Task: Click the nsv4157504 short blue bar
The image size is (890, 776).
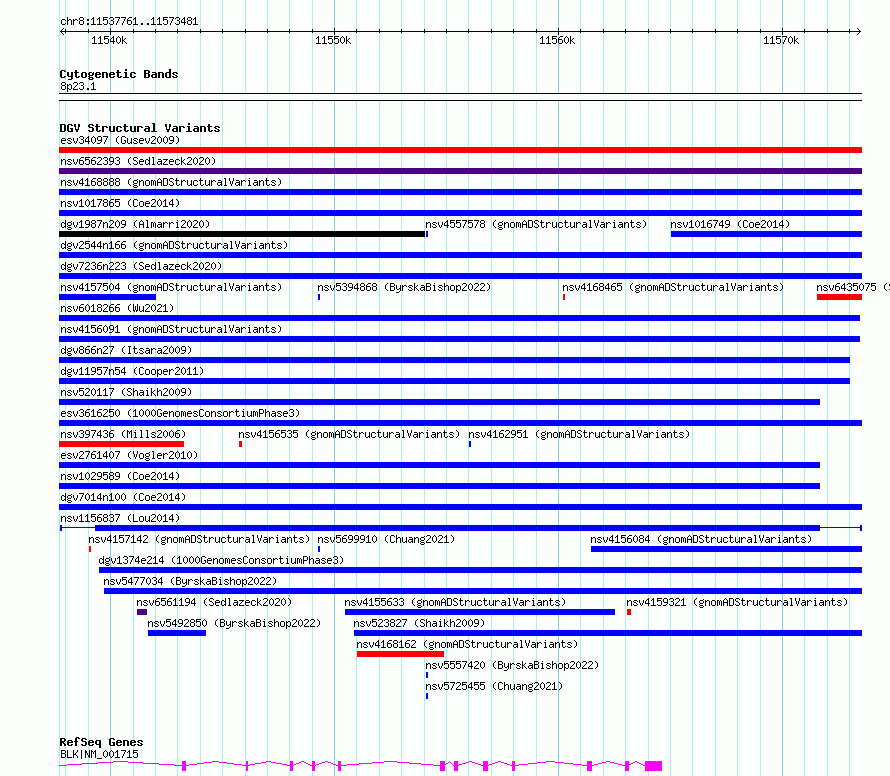Action: click(x=107, y=297)
